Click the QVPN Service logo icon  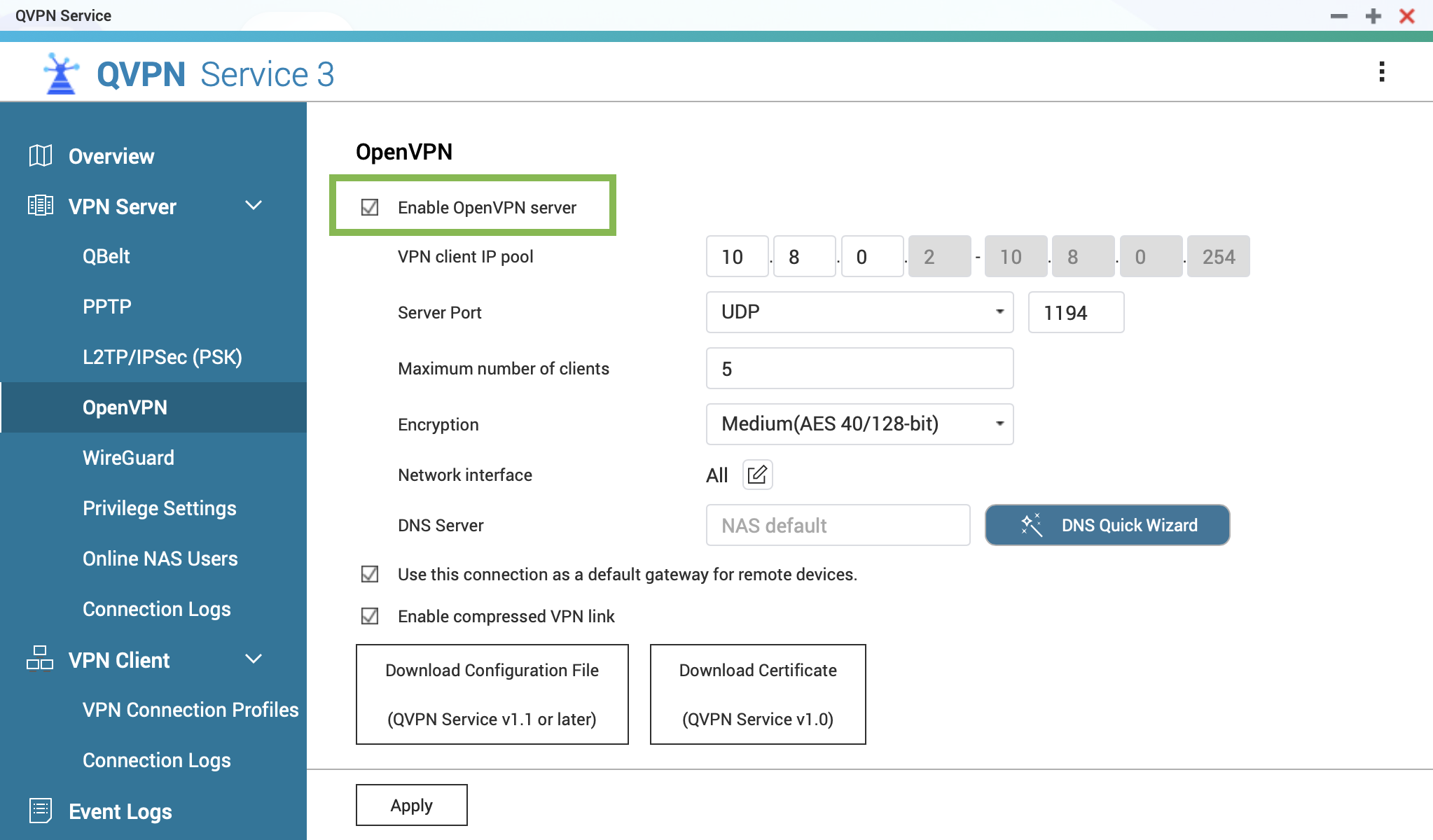pyautogui.click(x=60, y=72)
